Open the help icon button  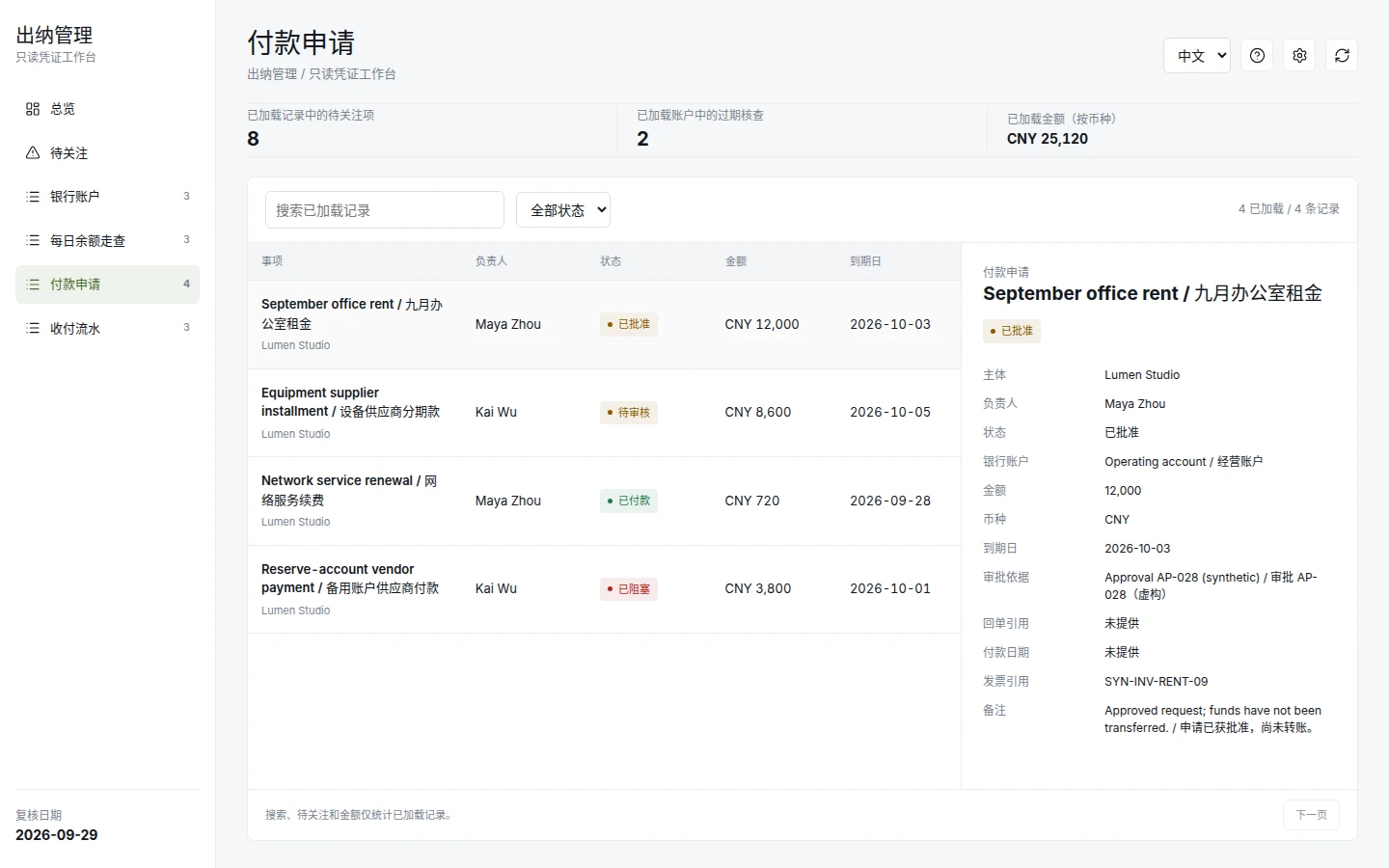pos(1257,56)
